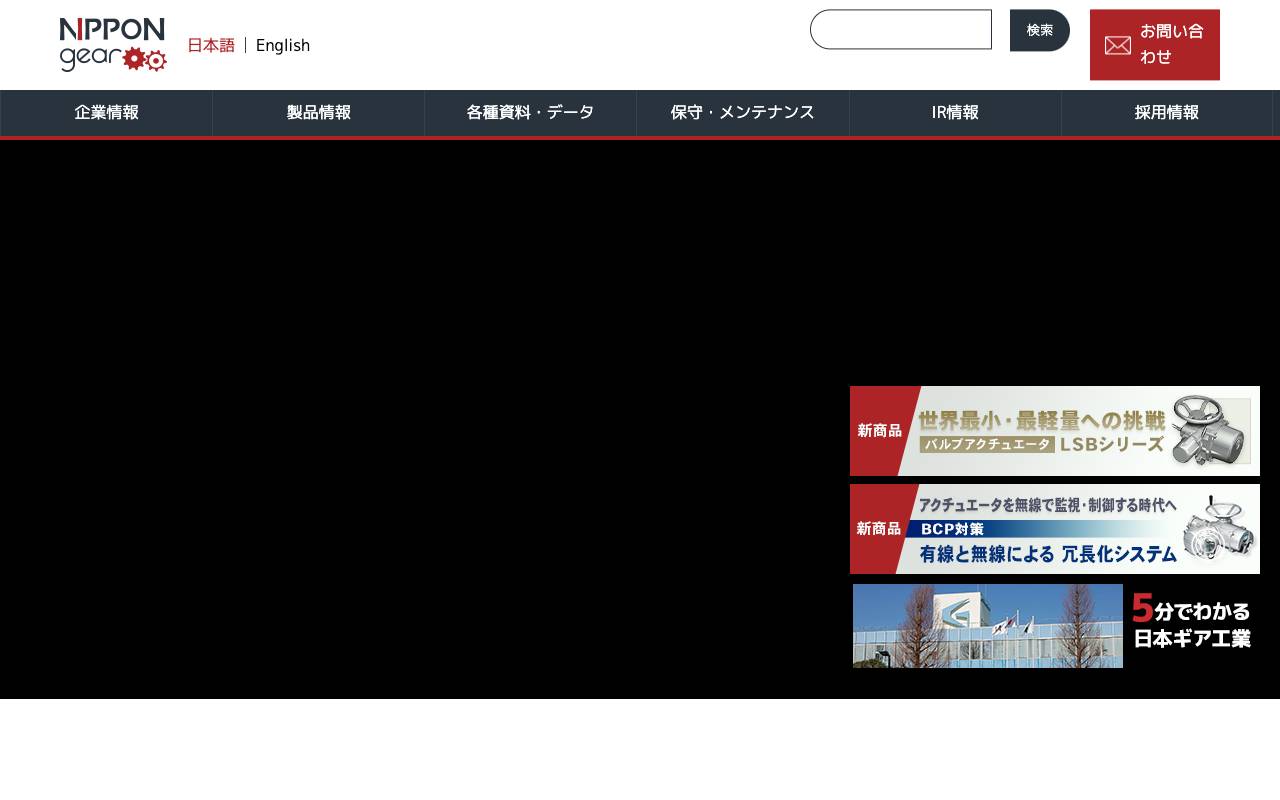Click the BCP対策 冗長化システム banner
The image size is (1280, 800).
coord(1055,529)
